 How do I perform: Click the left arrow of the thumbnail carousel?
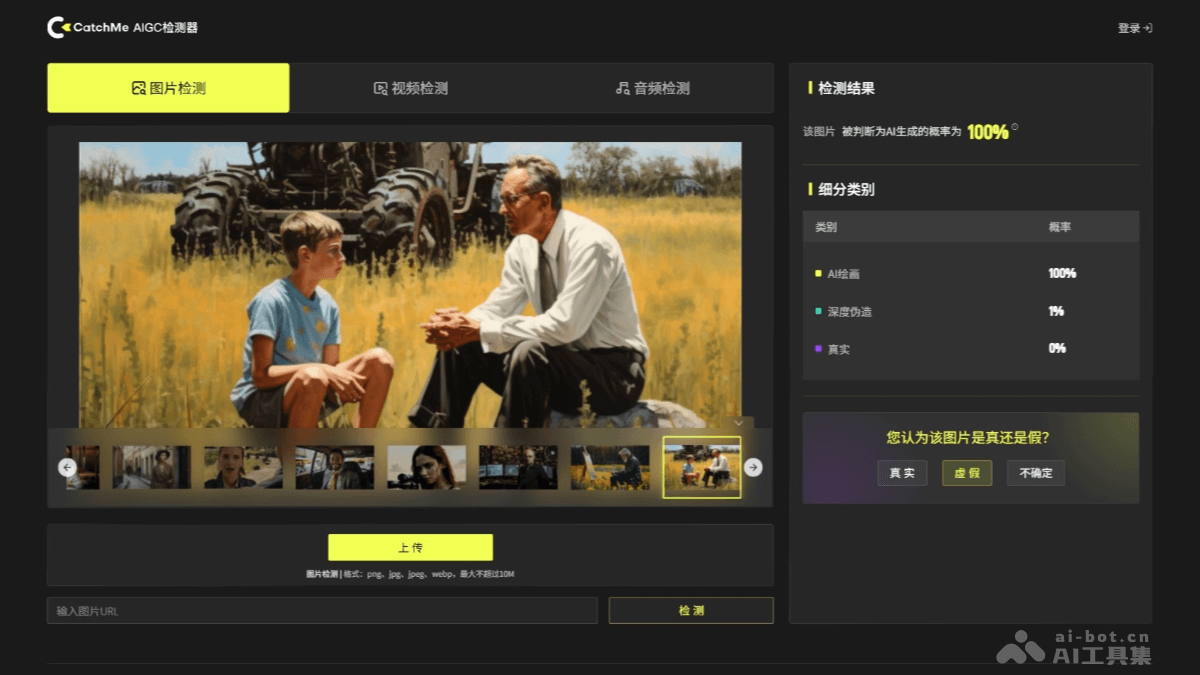(x=66, y=467)
